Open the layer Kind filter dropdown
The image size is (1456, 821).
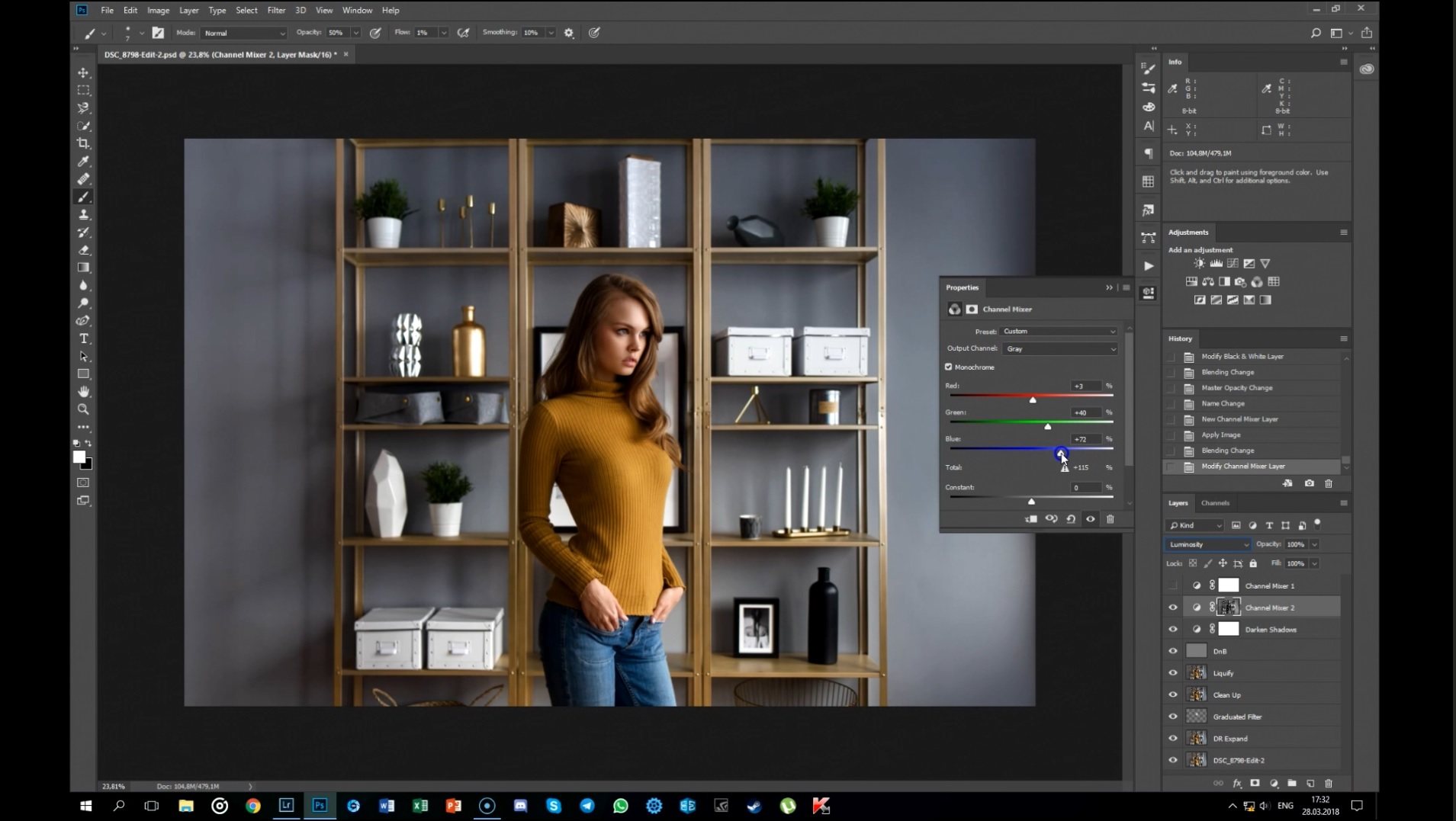[1195, 525]
